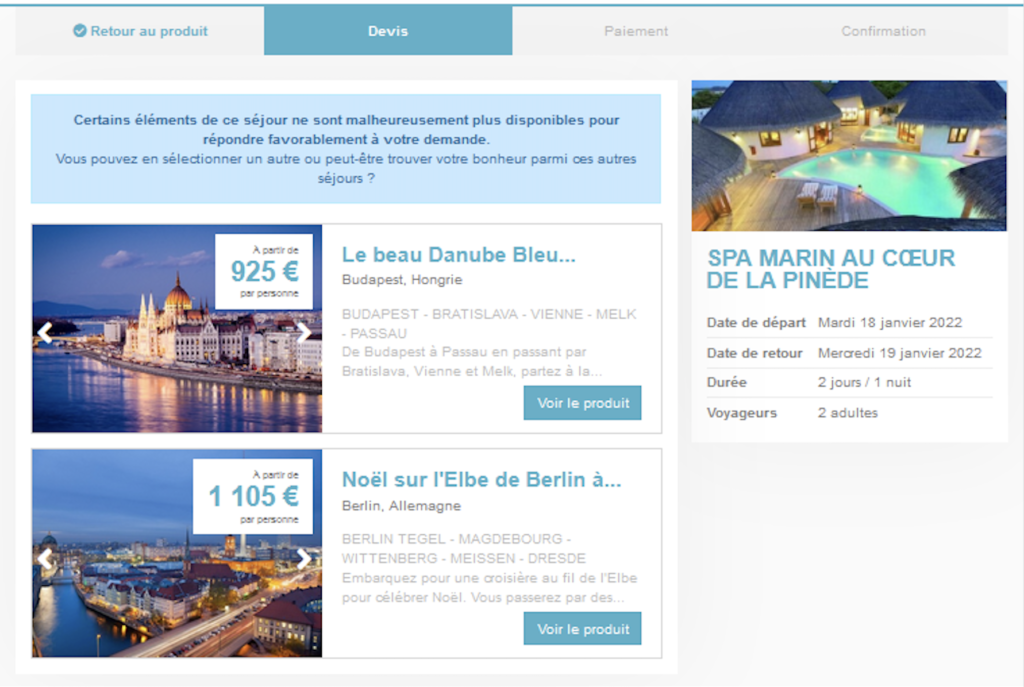This screenshot has height=687, width=1024.
Task: Select the Spa Marin au cœur de la pinède heading
Action: [x=830, y=269]
